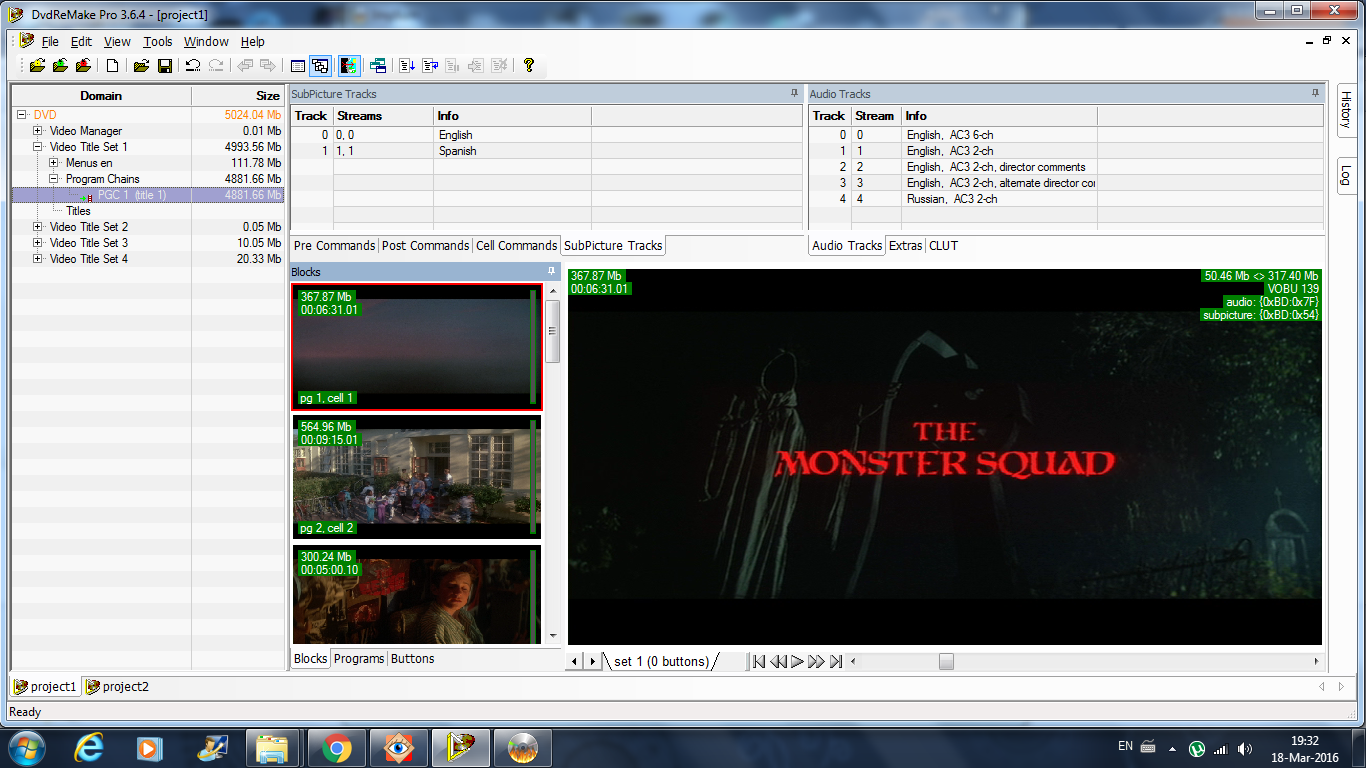Viewport: 1366px width, 768px height.
Task: Expand Video Title Set 2 node
Action: pos(38,227)
